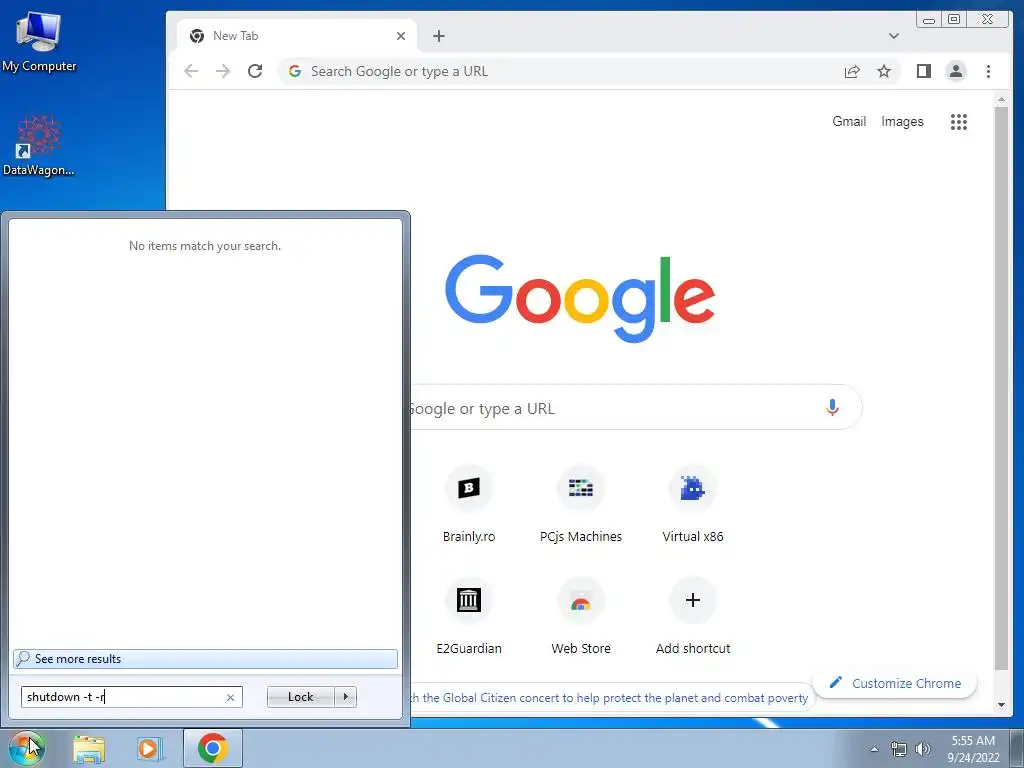Click the Google search box on the page
Screen dimensions: 1024x768
click(x=614, y=408)
